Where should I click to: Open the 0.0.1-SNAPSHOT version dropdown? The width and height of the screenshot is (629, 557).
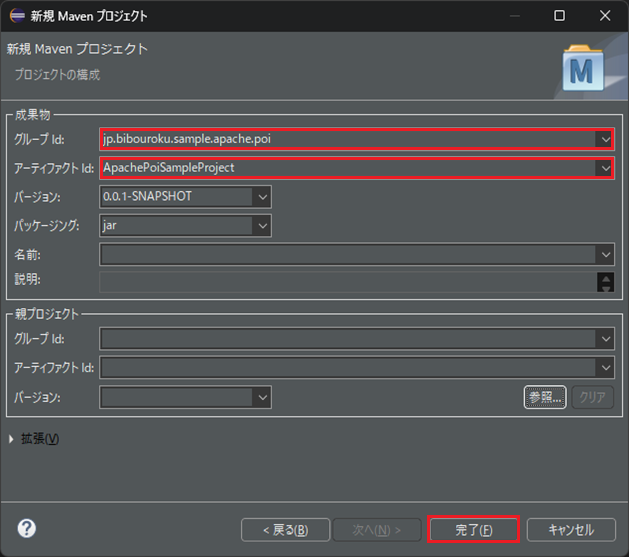262,197
